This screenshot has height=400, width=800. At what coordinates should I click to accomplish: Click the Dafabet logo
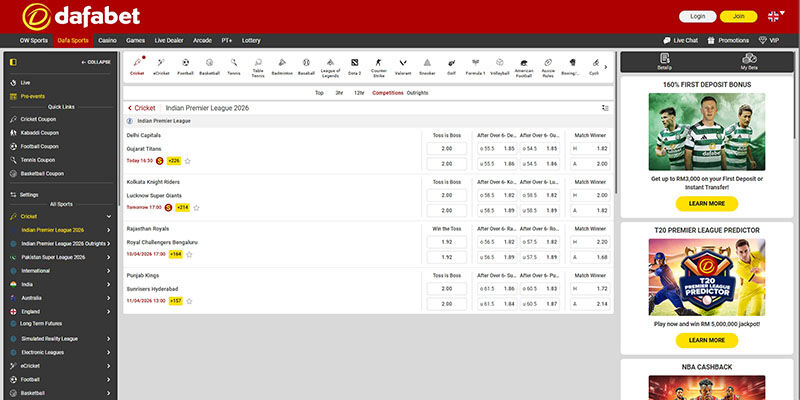(81, 16)
